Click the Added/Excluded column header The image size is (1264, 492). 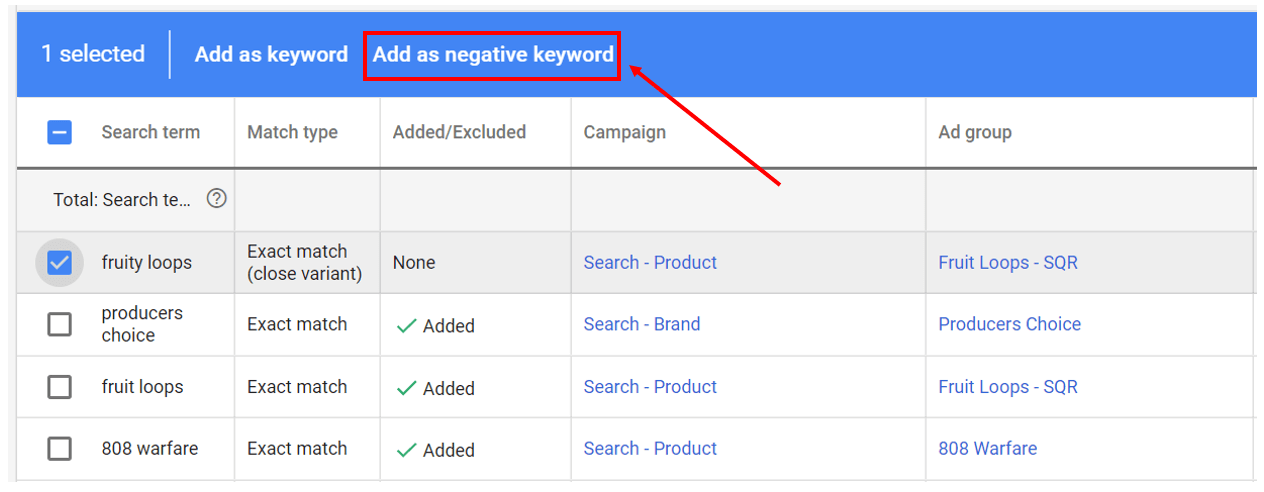pyautogui.click(x=459, y=132)
